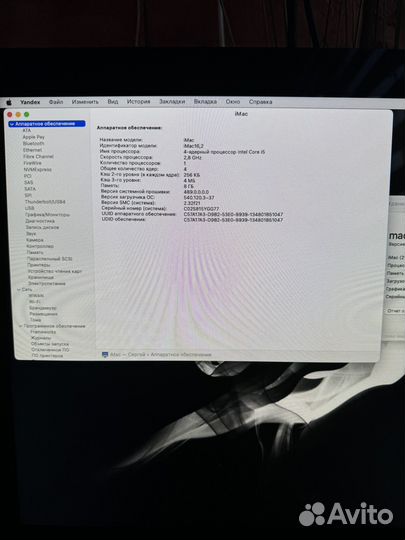Select Звук in the sidebar

31,234
